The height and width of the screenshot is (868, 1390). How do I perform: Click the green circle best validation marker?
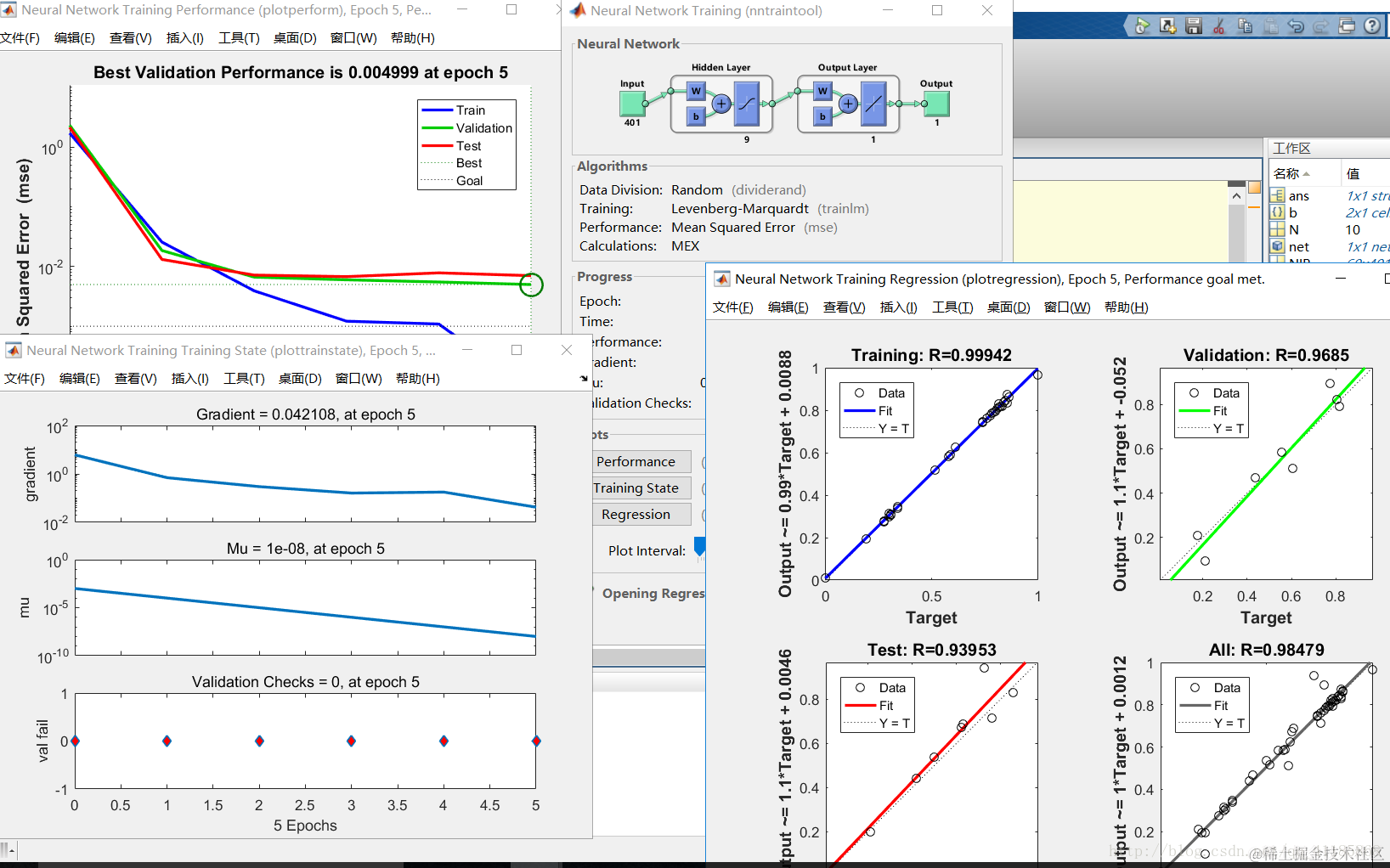531,285
